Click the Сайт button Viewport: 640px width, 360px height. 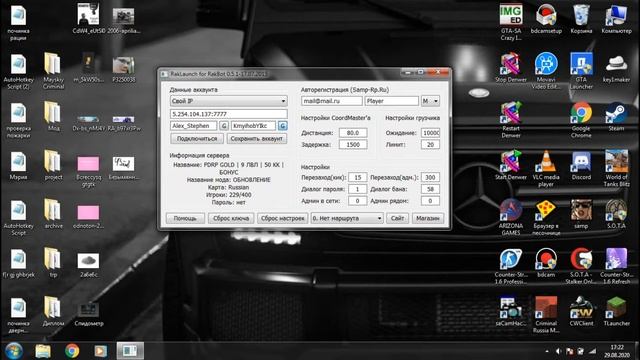click(398, 218)
